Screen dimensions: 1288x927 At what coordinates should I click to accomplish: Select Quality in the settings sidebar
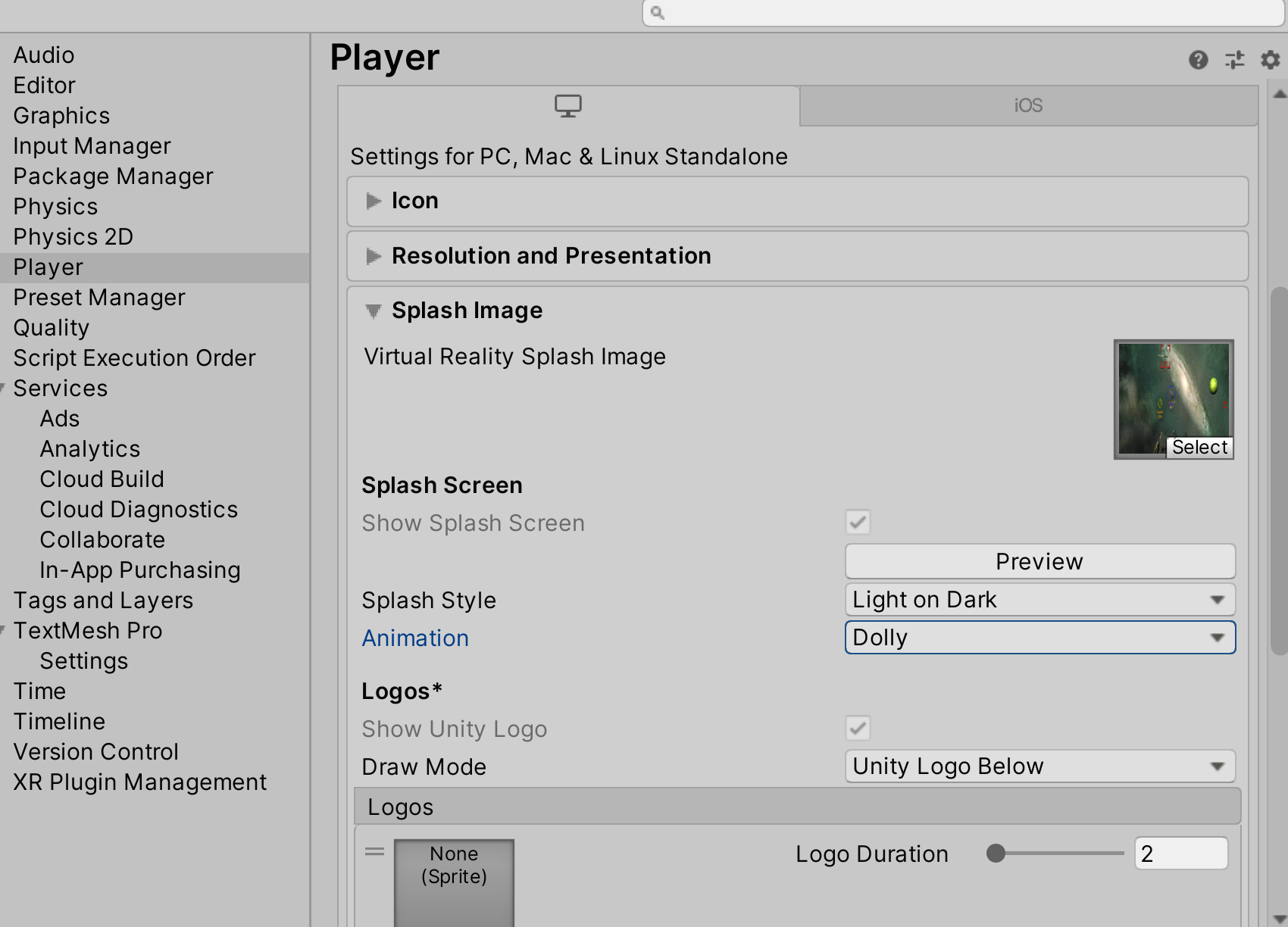click(51, 327)
